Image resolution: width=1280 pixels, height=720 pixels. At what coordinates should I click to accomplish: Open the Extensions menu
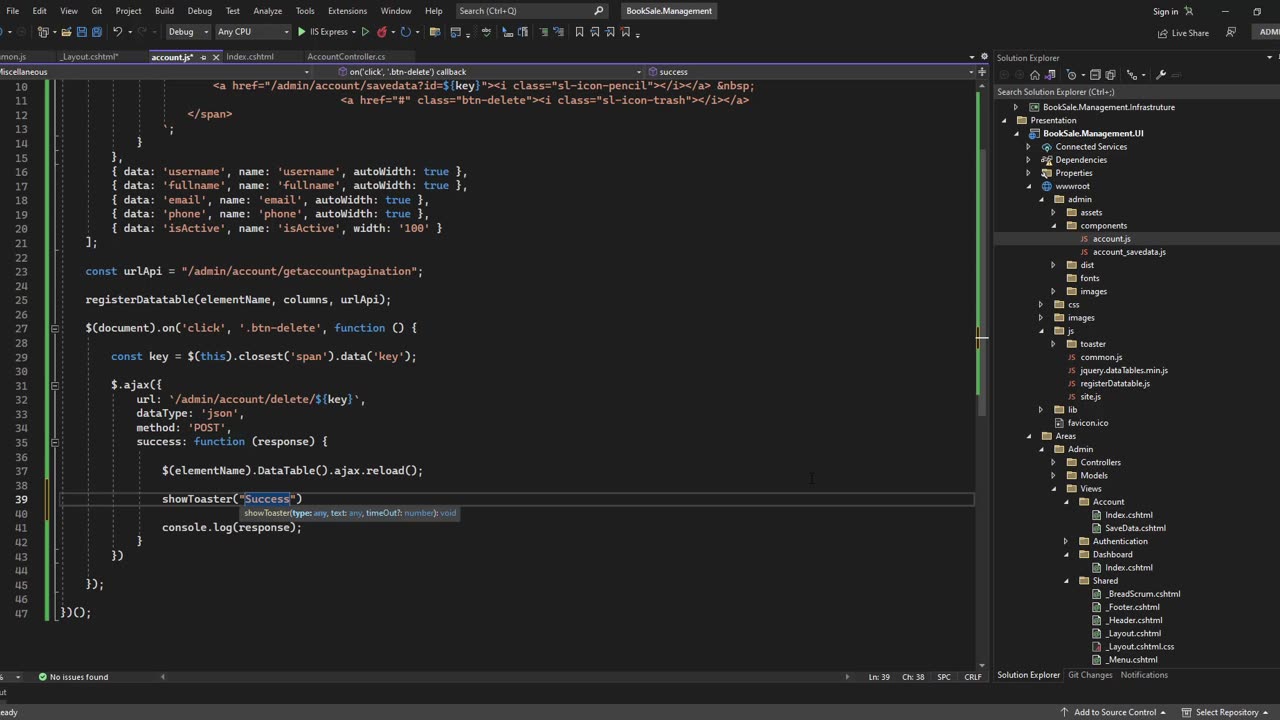click(347, 11)
